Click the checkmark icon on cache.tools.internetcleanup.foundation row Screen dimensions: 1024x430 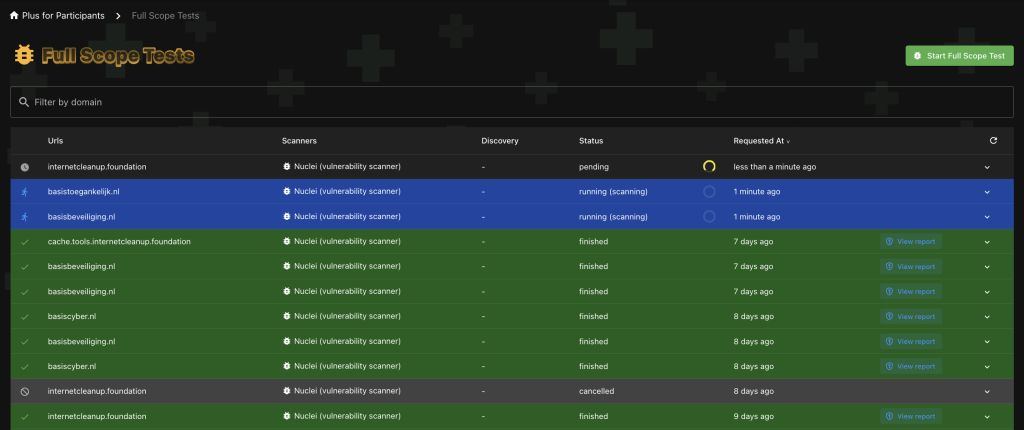click(x=25, y=242)
